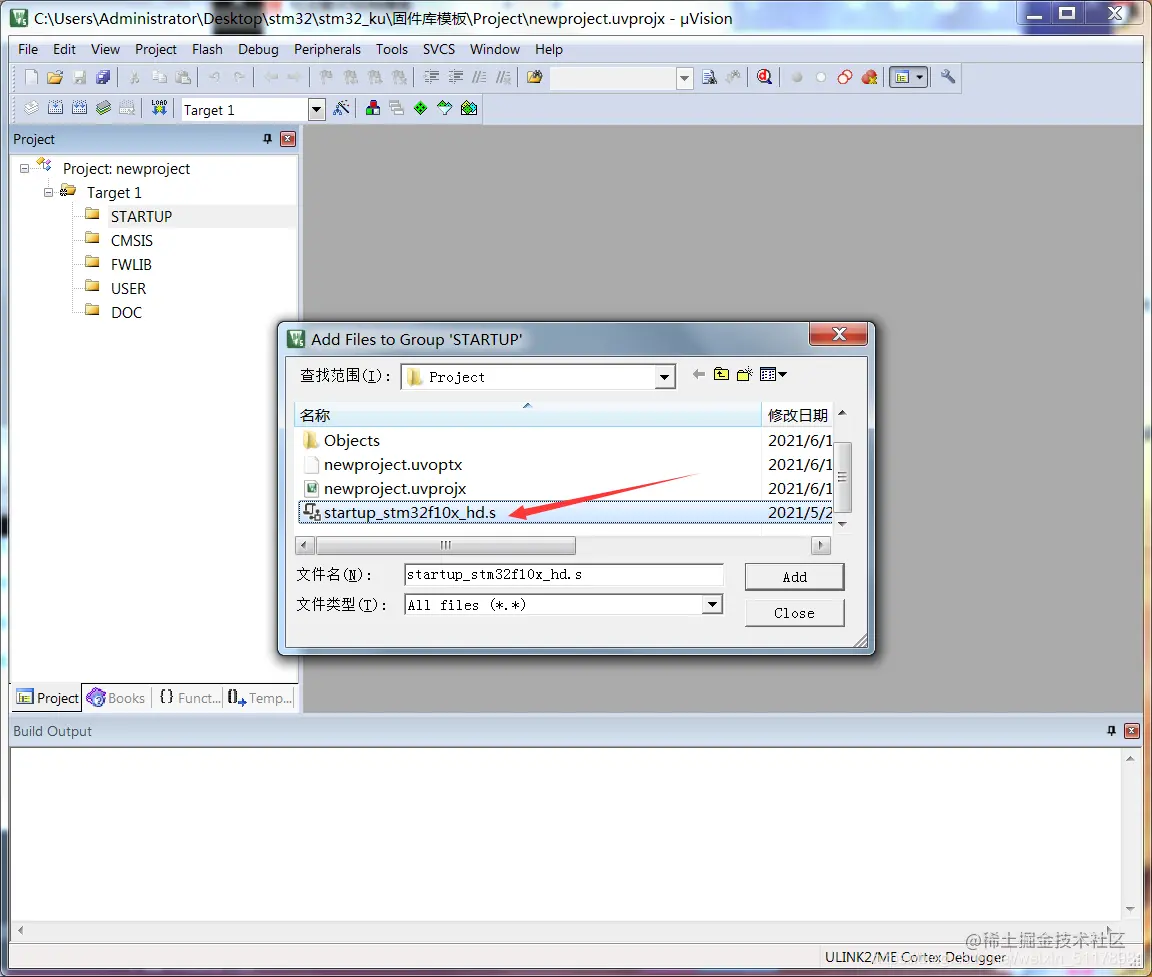The height and width of the screenshot is (977, 1152).
Task: Select the USER group folder
Action: pos(128,289)
